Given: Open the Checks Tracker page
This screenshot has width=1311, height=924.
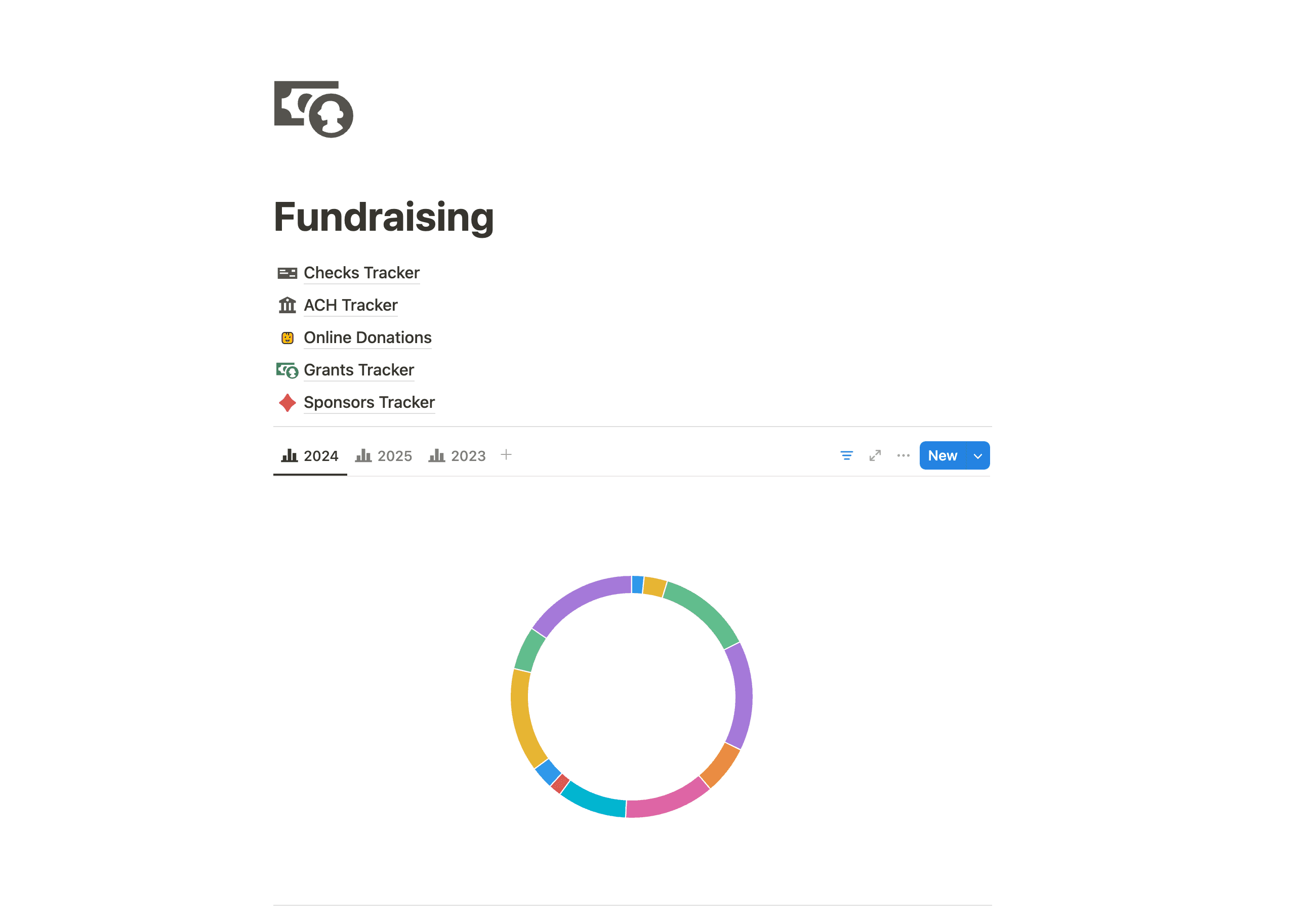Looking at the screenshot, I should click(361, 273).
